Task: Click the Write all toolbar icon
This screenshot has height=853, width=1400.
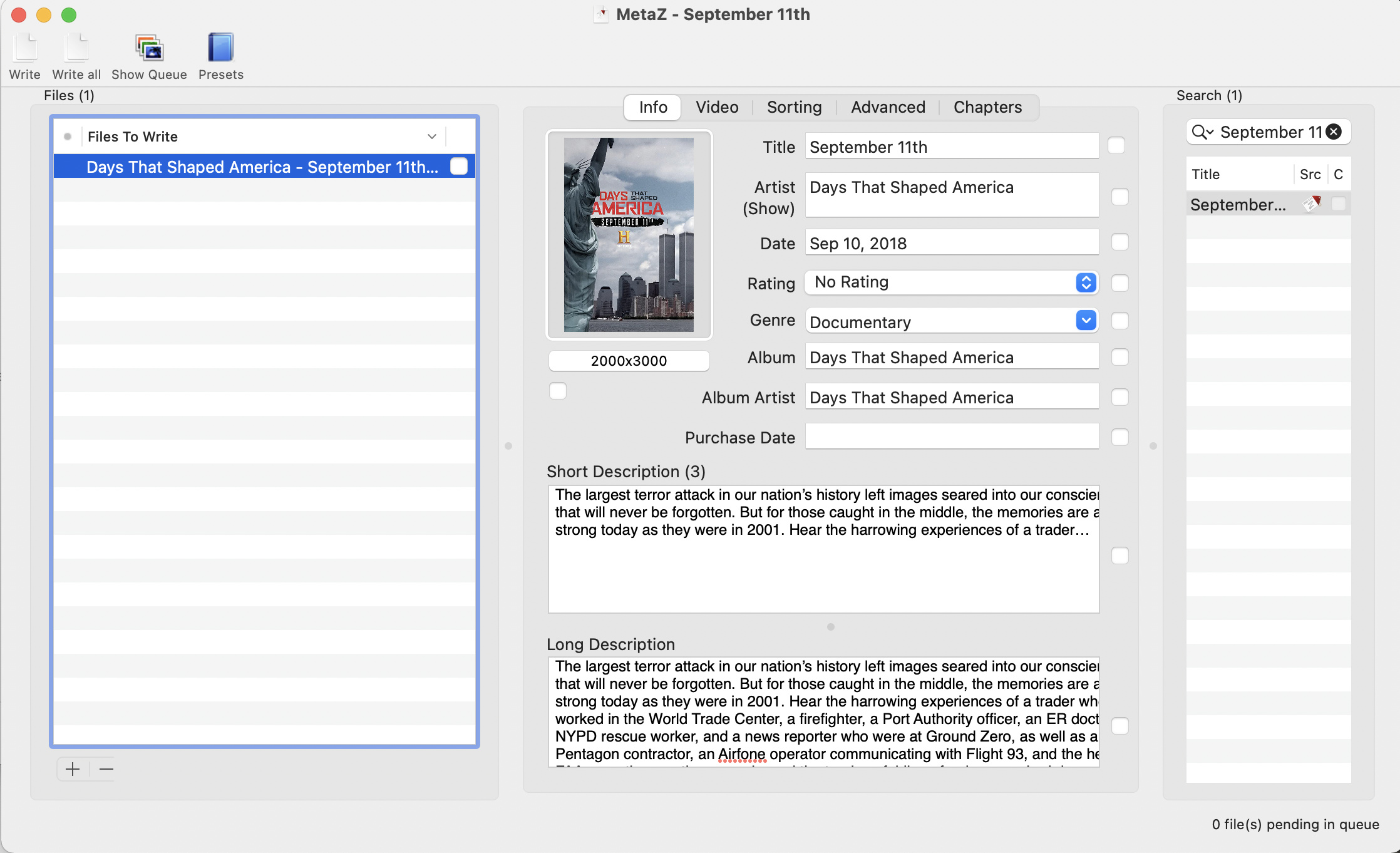Action: 76,49
